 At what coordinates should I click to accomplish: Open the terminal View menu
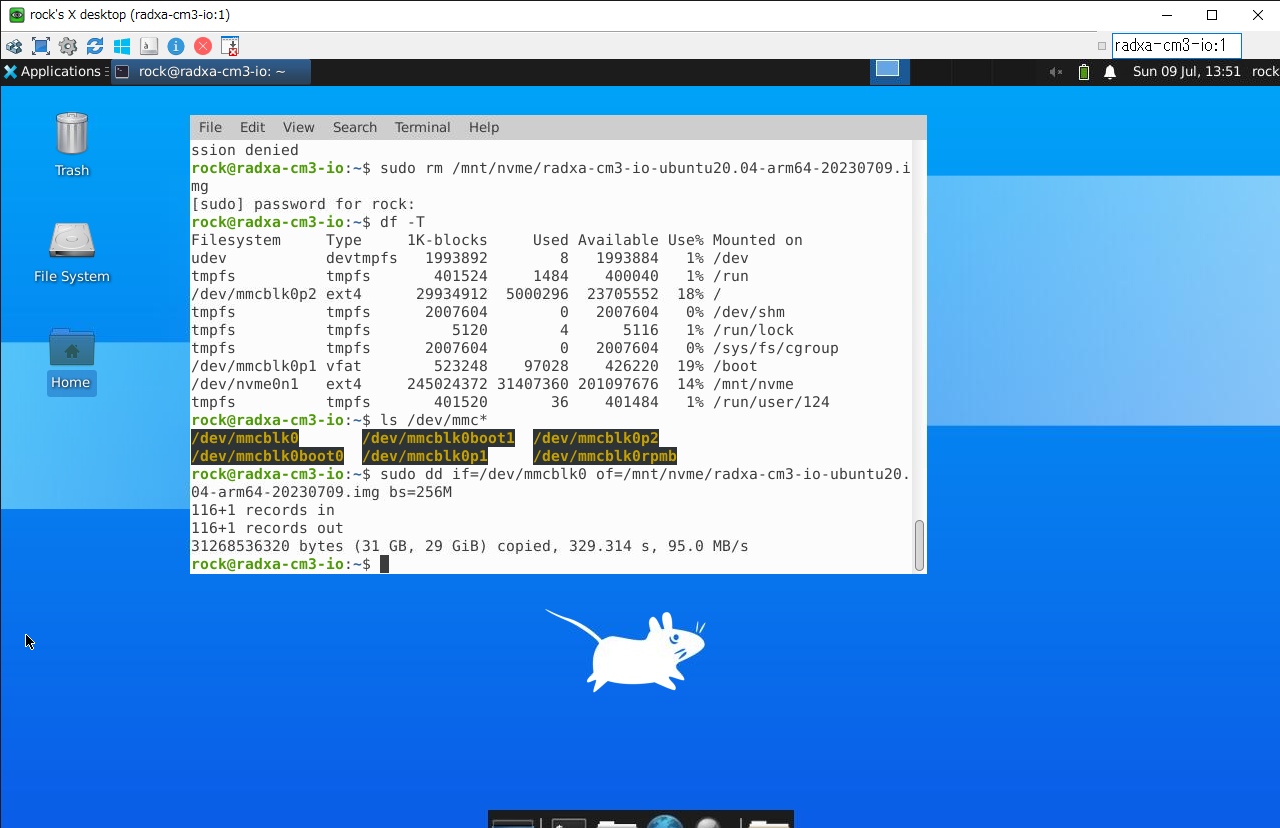click(298, 127)
